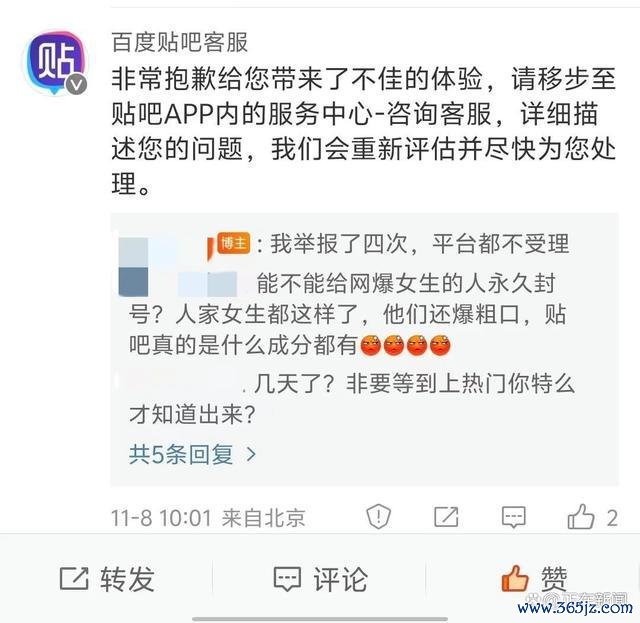The width and height of the screenshot is (640, 623).
Task: Tap the 评论 comment button
Action: (320, 579)
